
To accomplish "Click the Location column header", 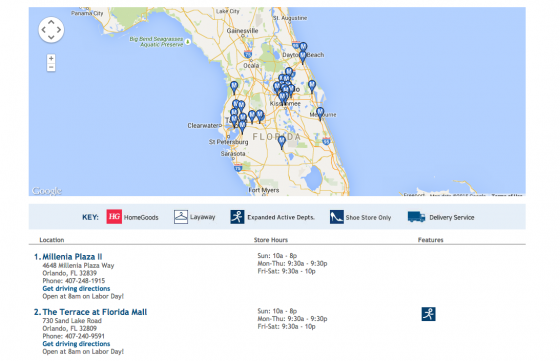I will [x=52, y=240].
